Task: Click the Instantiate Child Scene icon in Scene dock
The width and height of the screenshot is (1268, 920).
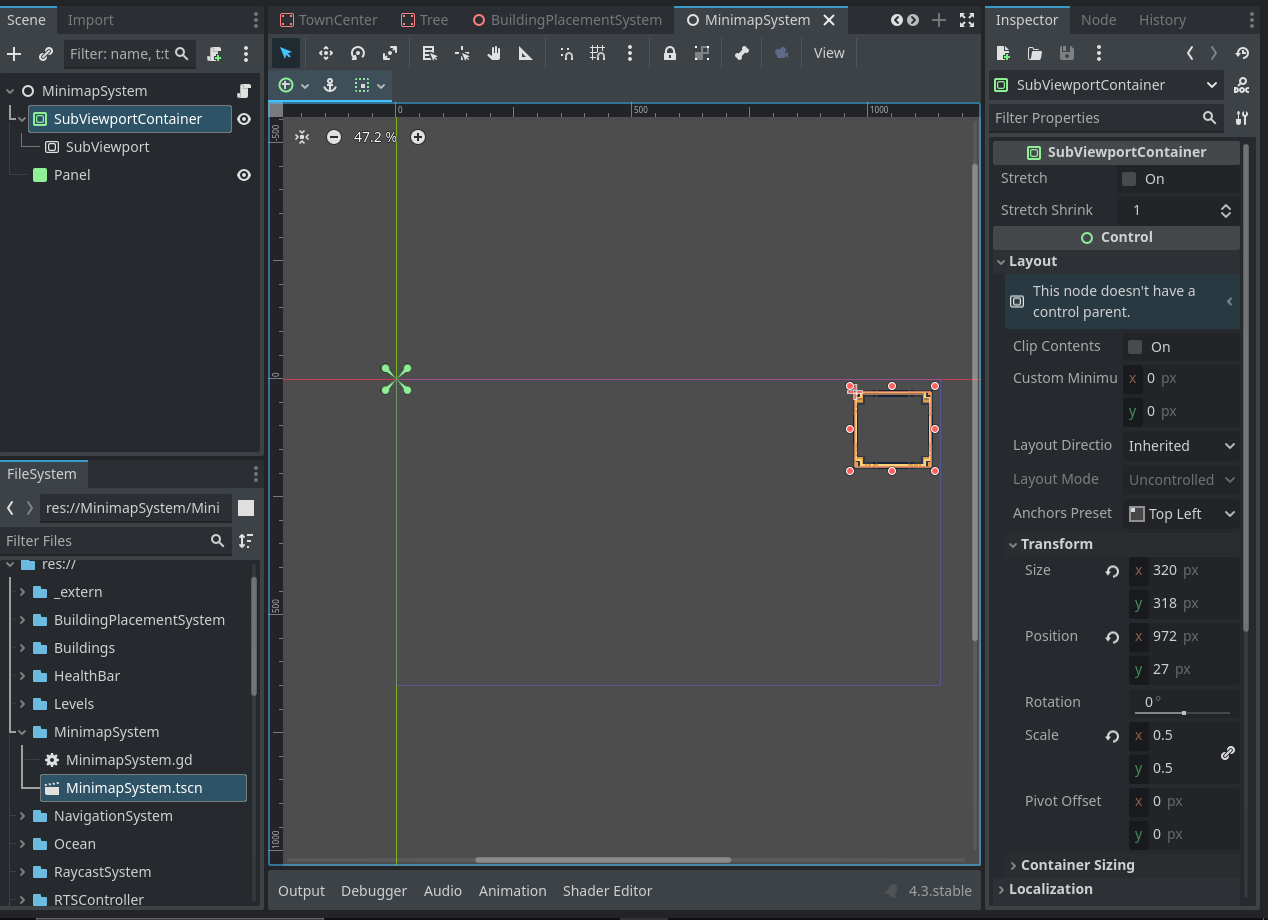Action: pos(45,54)
